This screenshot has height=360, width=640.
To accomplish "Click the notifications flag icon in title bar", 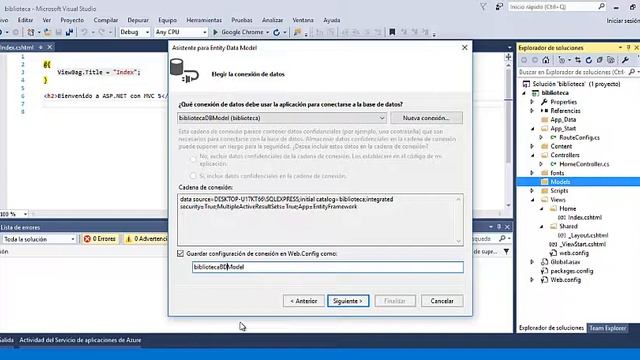I will click(x=483, y=7).
